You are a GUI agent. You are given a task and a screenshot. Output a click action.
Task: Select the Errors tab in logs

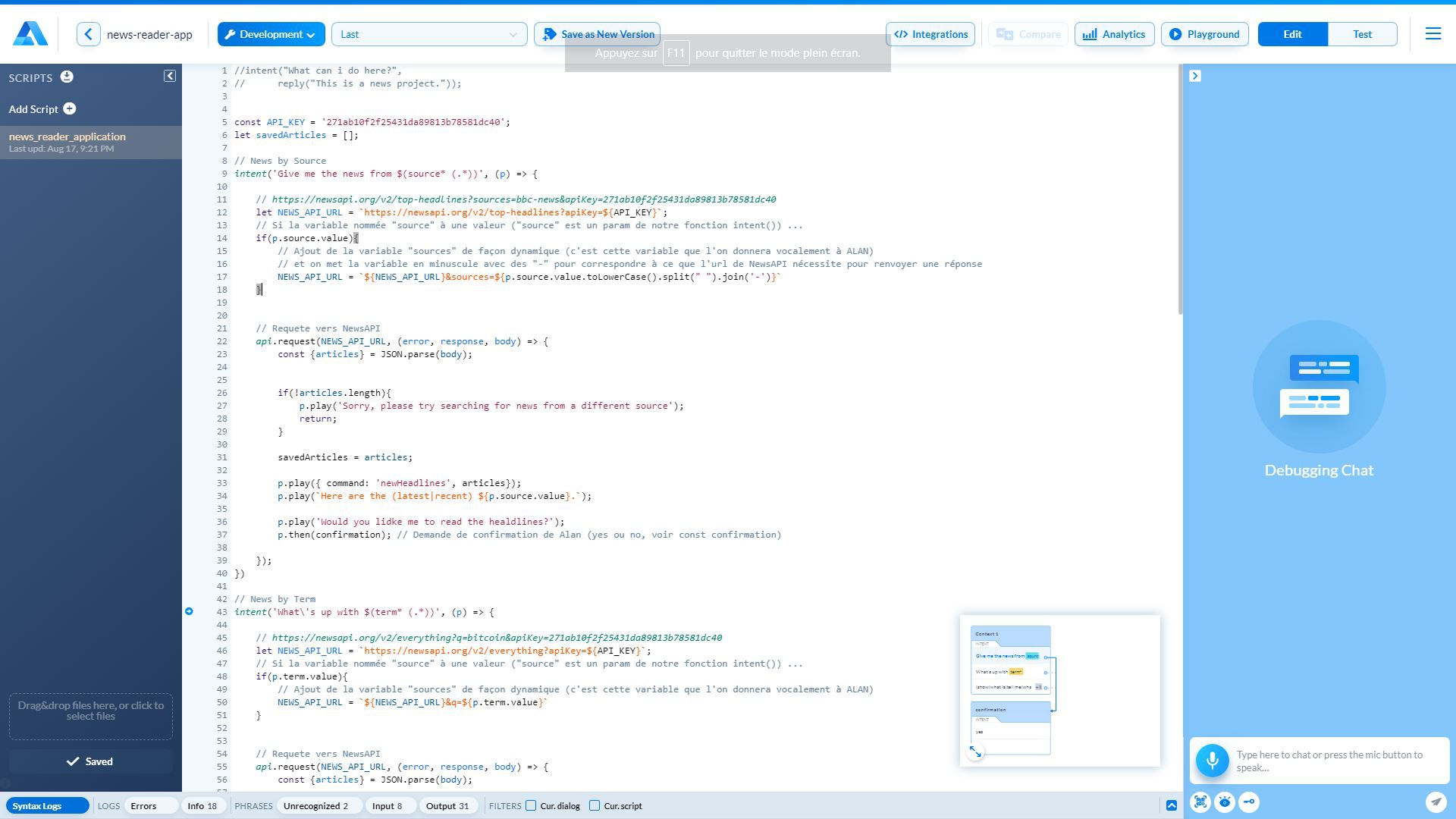143,805
